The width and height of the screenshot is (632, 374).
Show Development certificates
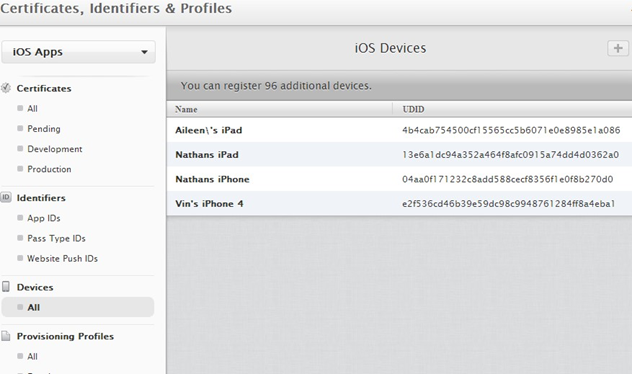coord(55,149)
